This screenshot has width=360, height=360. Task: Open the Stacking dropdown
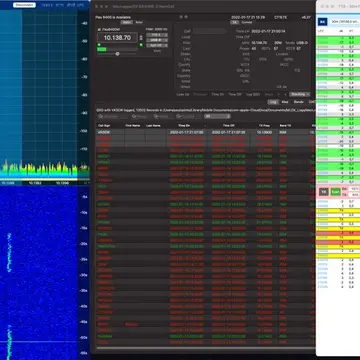300,94
